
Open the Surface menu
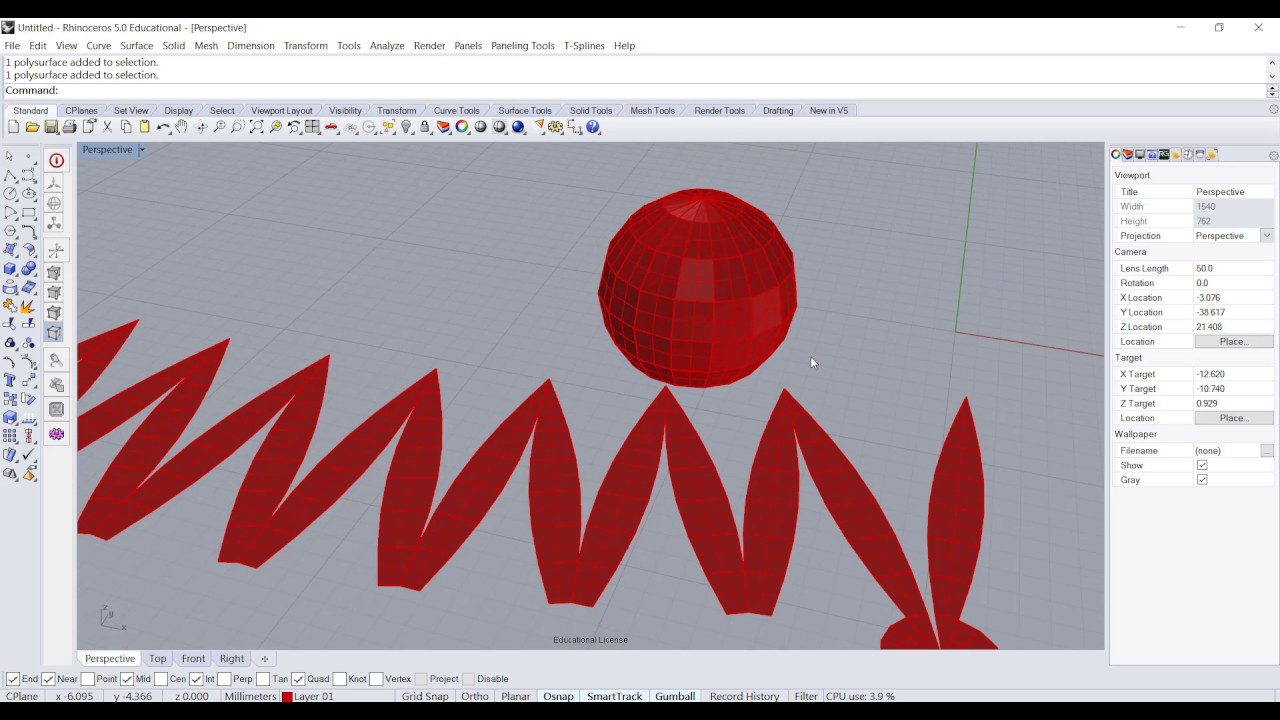click(x=137, y=46)
